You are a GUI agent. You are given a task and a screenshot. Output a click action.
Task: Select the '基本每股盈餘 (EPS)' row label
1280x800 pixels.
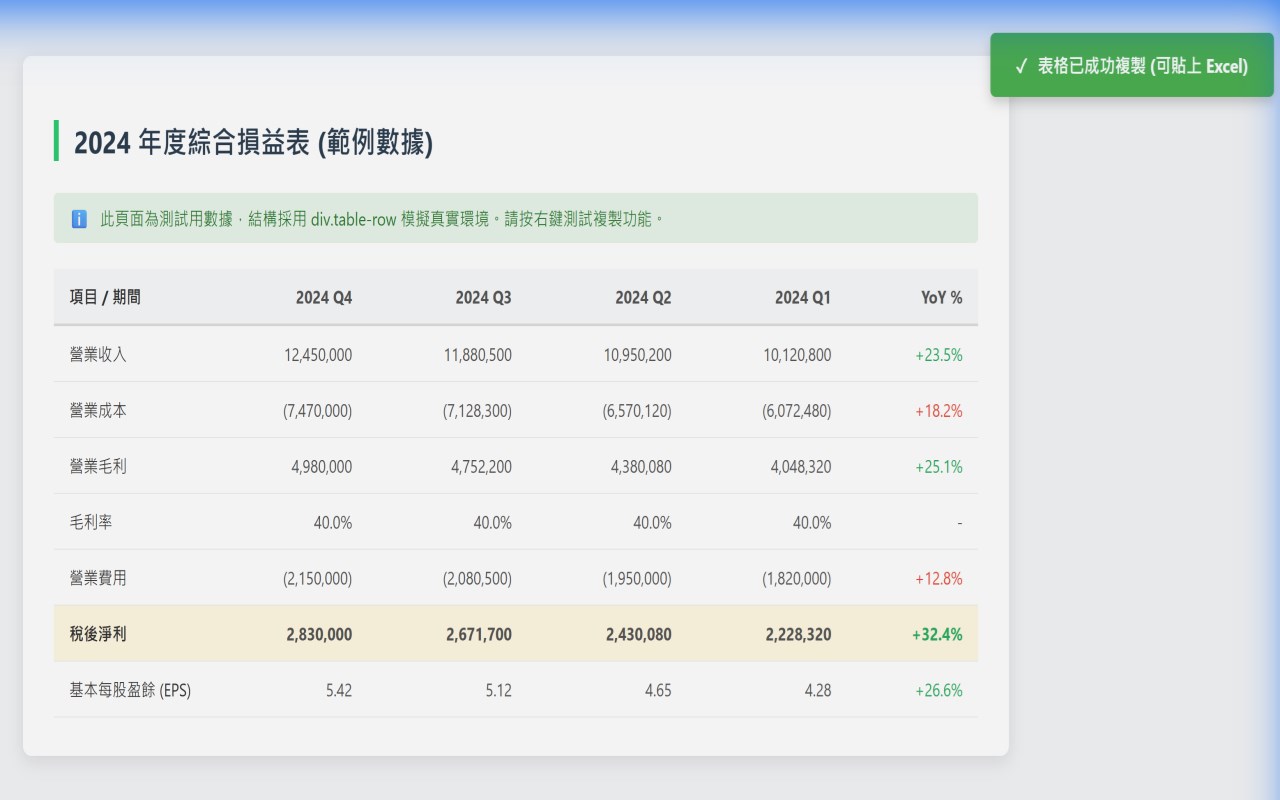(x=130, y=690)
